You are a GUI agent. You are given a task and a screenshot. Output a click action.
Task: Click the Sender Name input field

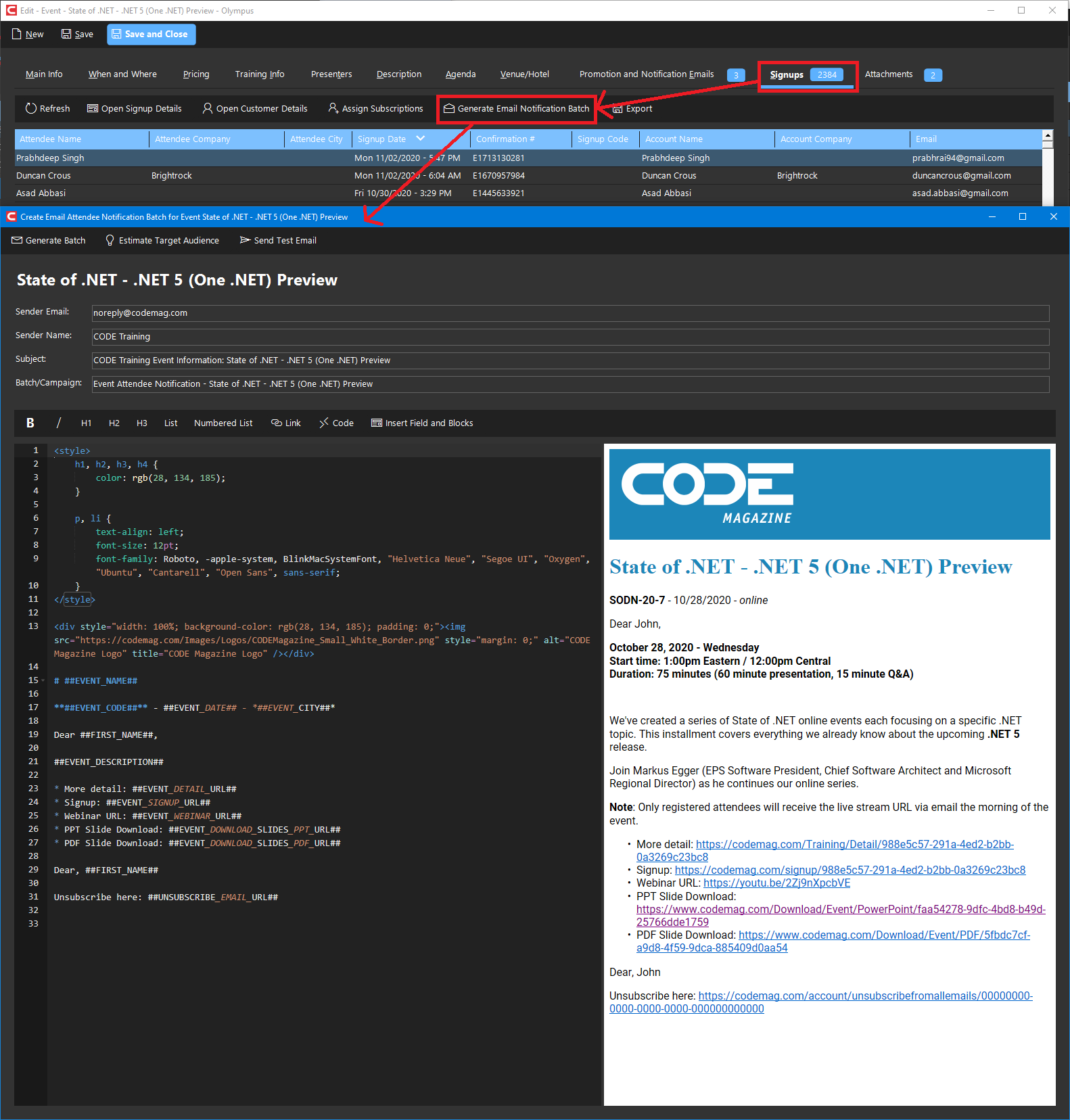pos(570,337)
